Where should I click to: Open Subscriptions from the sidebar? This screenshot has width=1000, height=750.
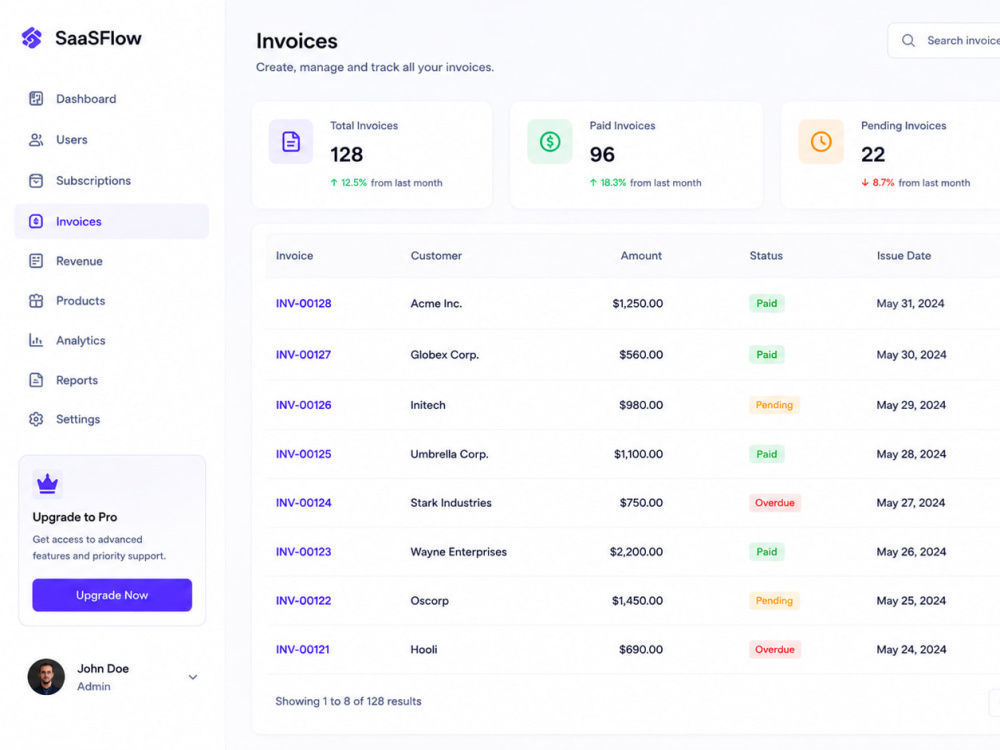pos(112,180)
